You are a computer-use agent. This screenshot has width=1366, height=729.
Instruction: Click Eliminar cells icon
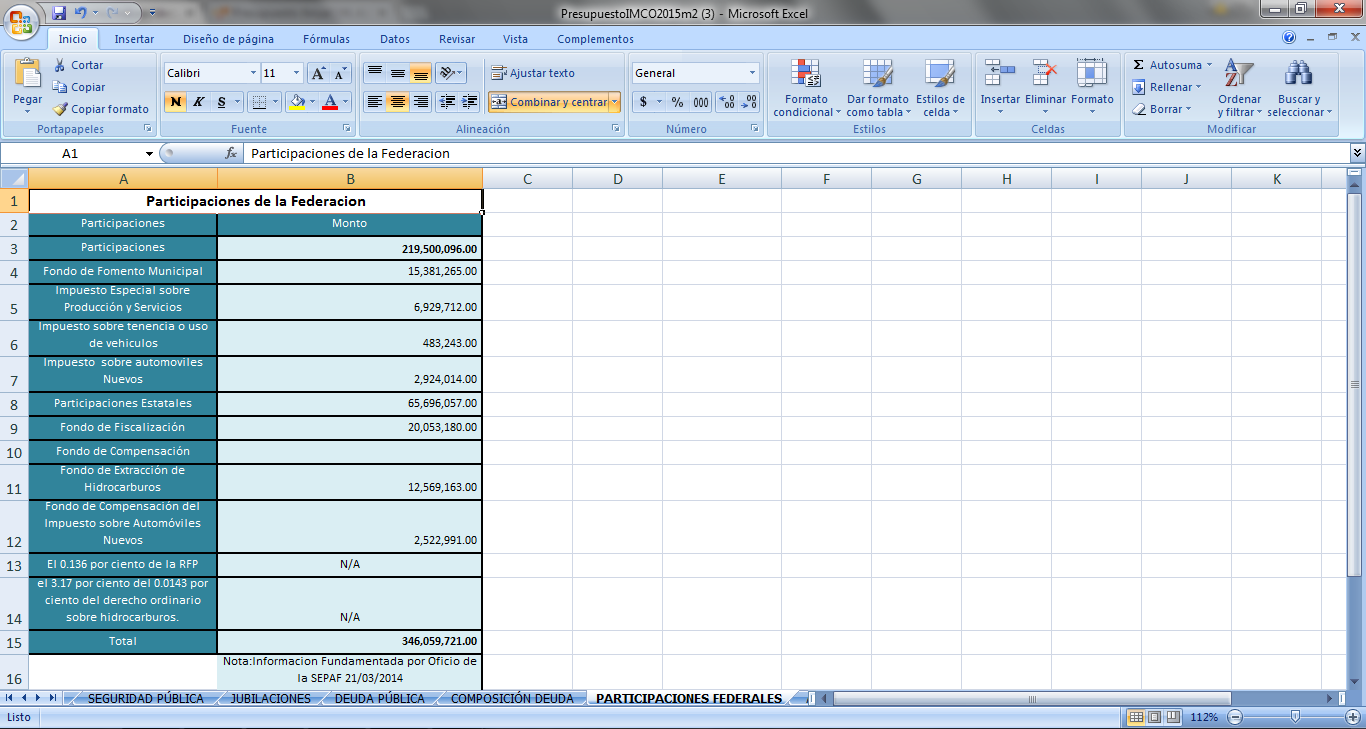(1045, 74)
